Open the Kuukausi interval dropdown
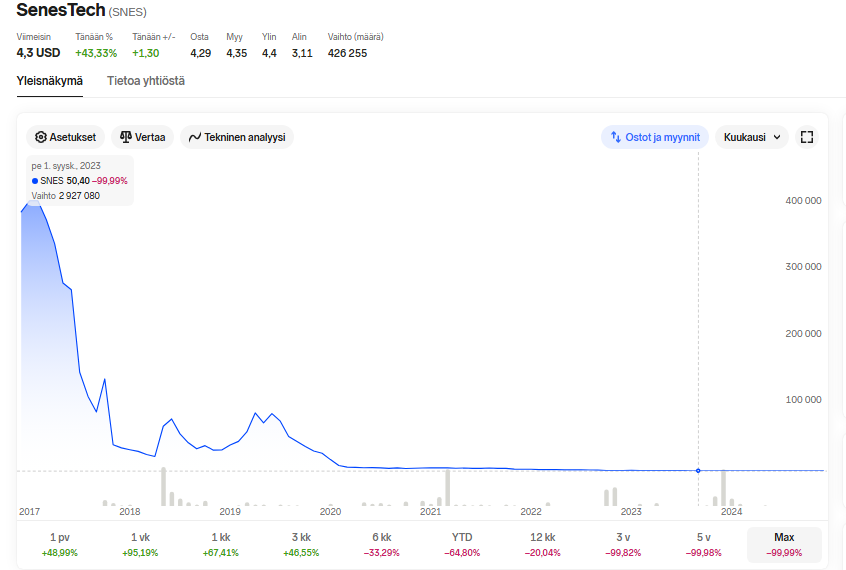 coord(752,137)
